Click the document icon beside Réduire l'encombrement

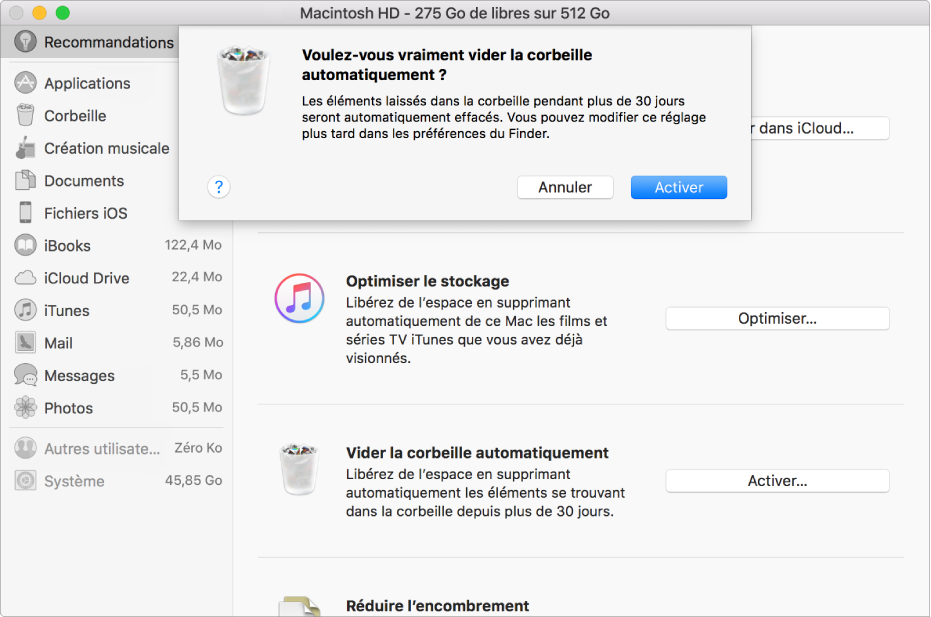click(299, 606)
